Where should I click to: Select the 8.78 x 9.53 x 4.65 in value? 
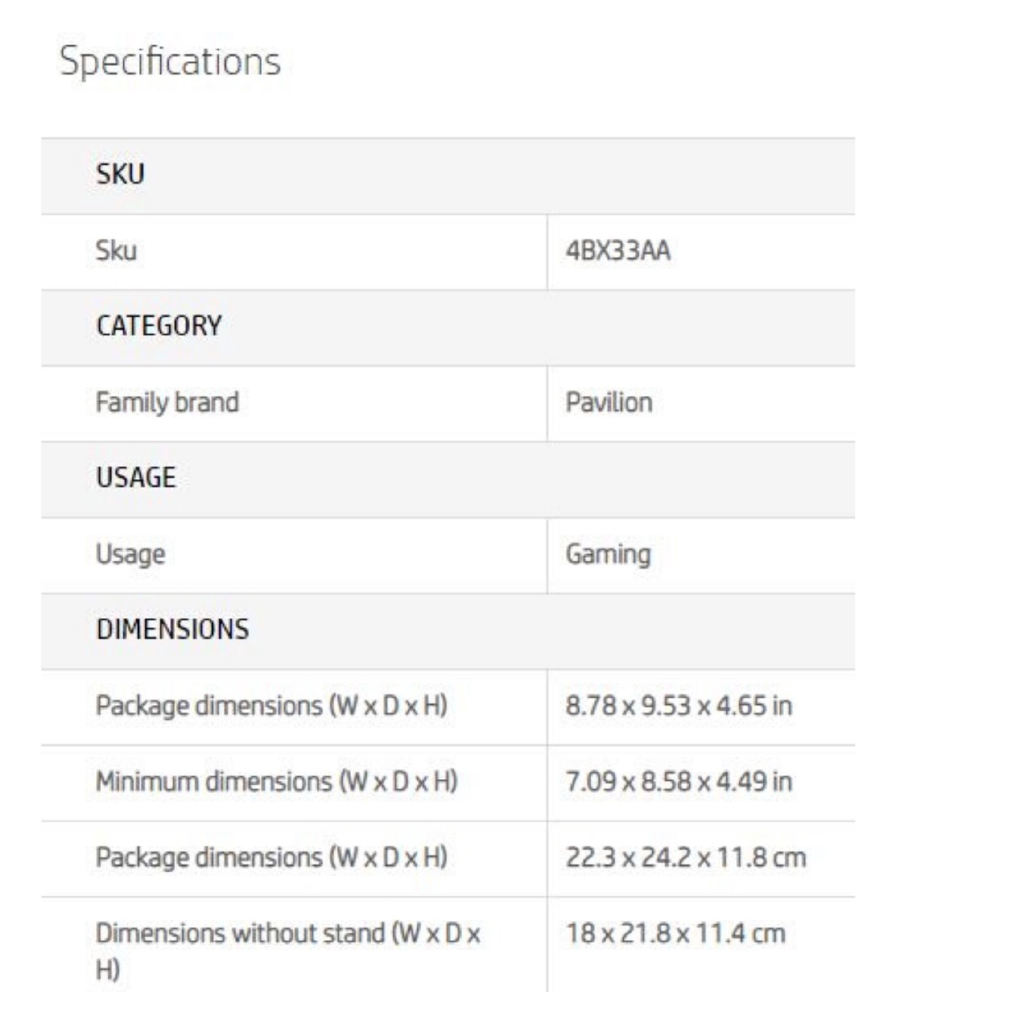(679, 706)
